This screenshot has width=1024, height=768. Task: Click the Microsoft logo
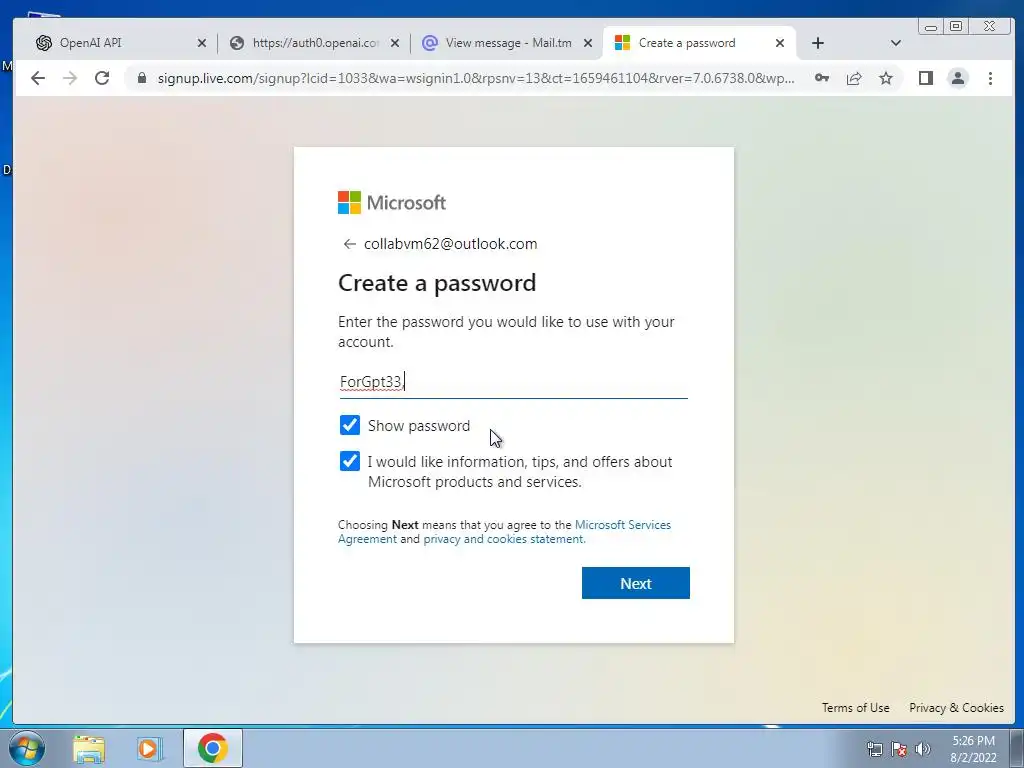(x=392, y=202)
